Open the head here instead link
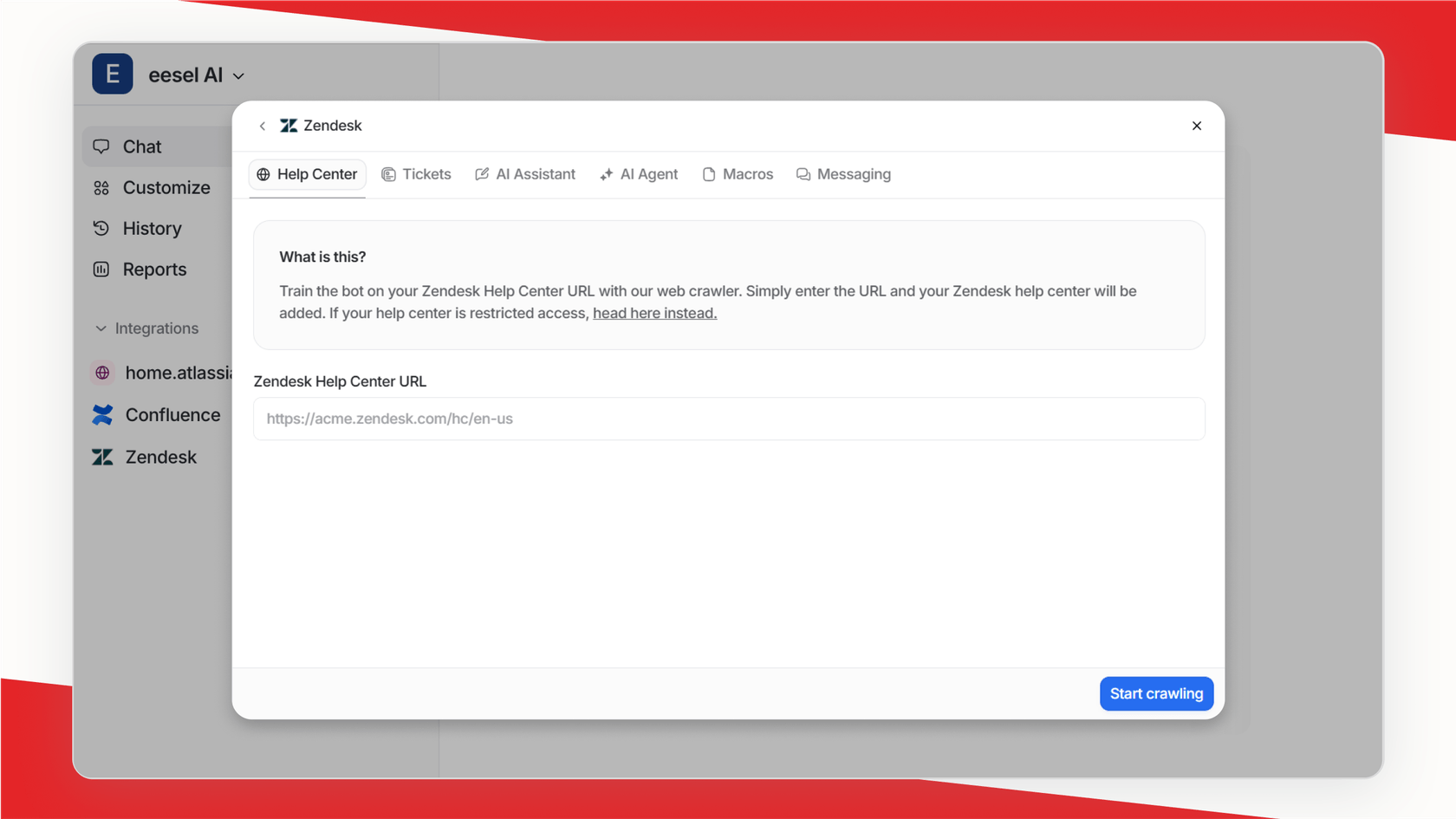The width and height of the screenshot is (1456, 819). point(654,313)
